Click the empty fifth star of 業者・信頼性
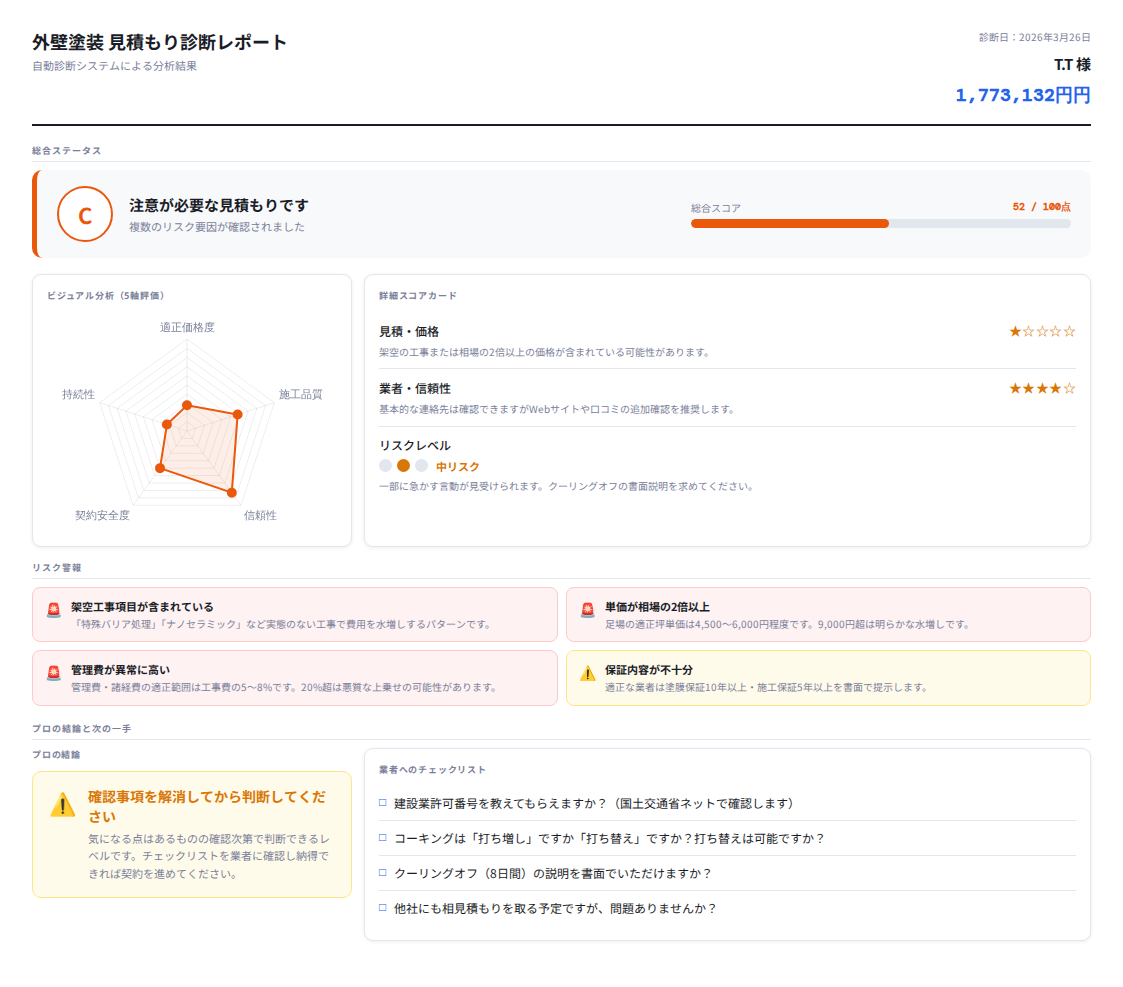Screen dimensions: 1123x987 1069,388
